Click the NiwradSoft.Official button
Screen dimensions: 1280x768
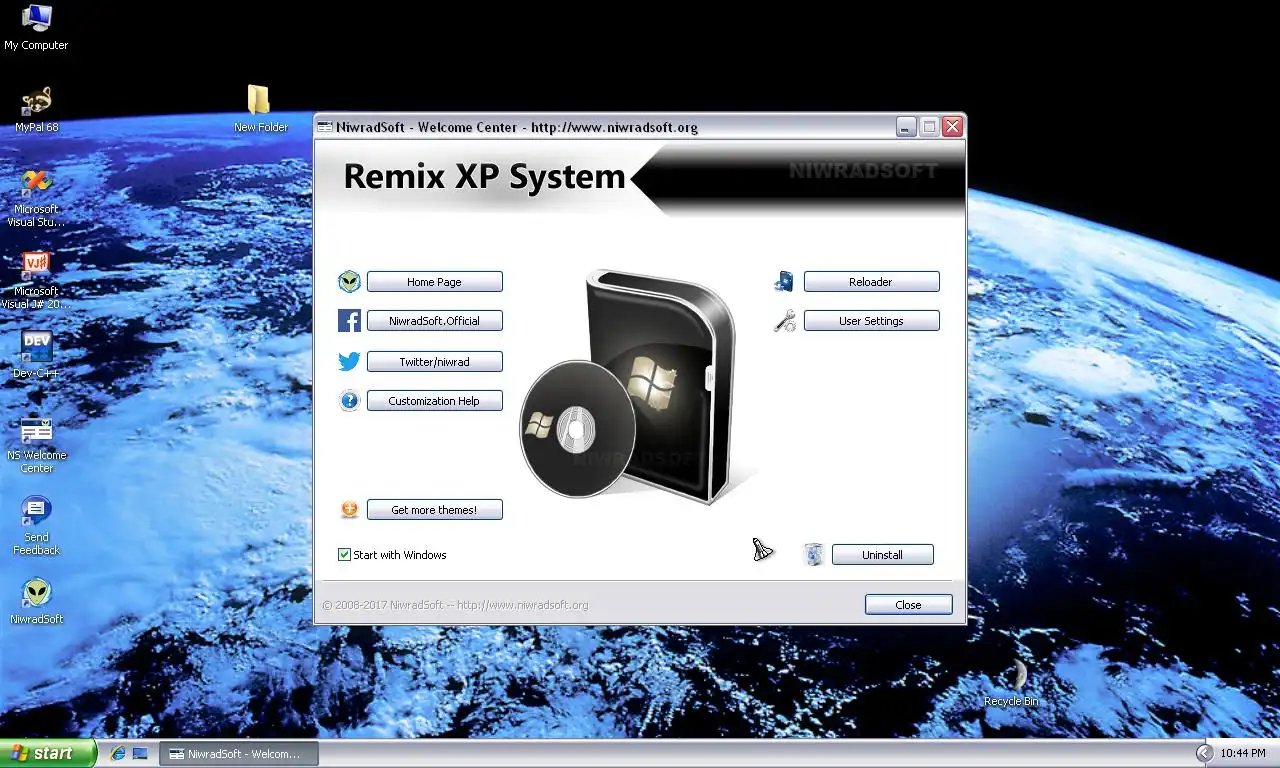pyautogui.click(x=434, y=321)
